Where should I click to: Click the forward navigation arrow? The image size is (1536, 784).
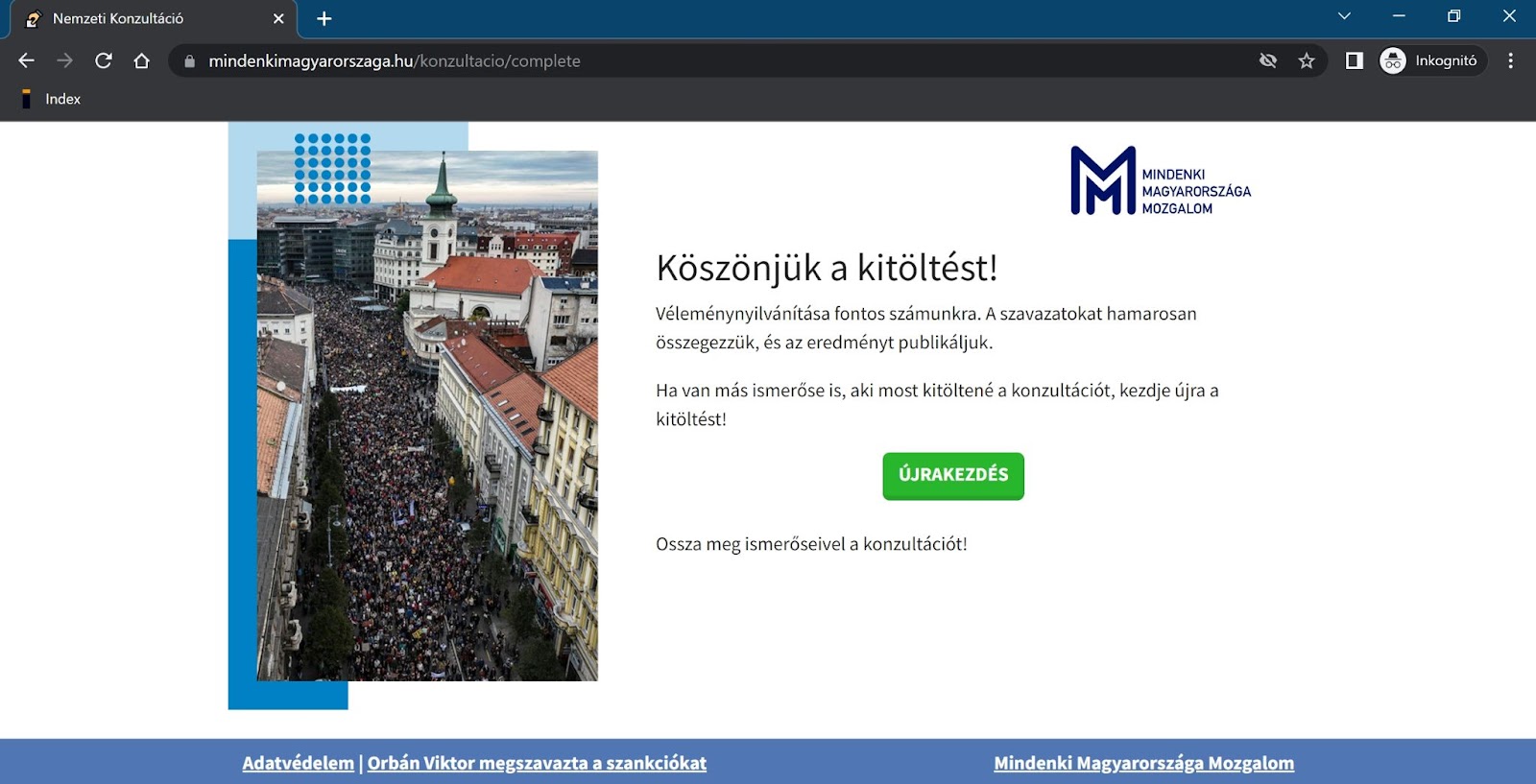tap(64, 60)
